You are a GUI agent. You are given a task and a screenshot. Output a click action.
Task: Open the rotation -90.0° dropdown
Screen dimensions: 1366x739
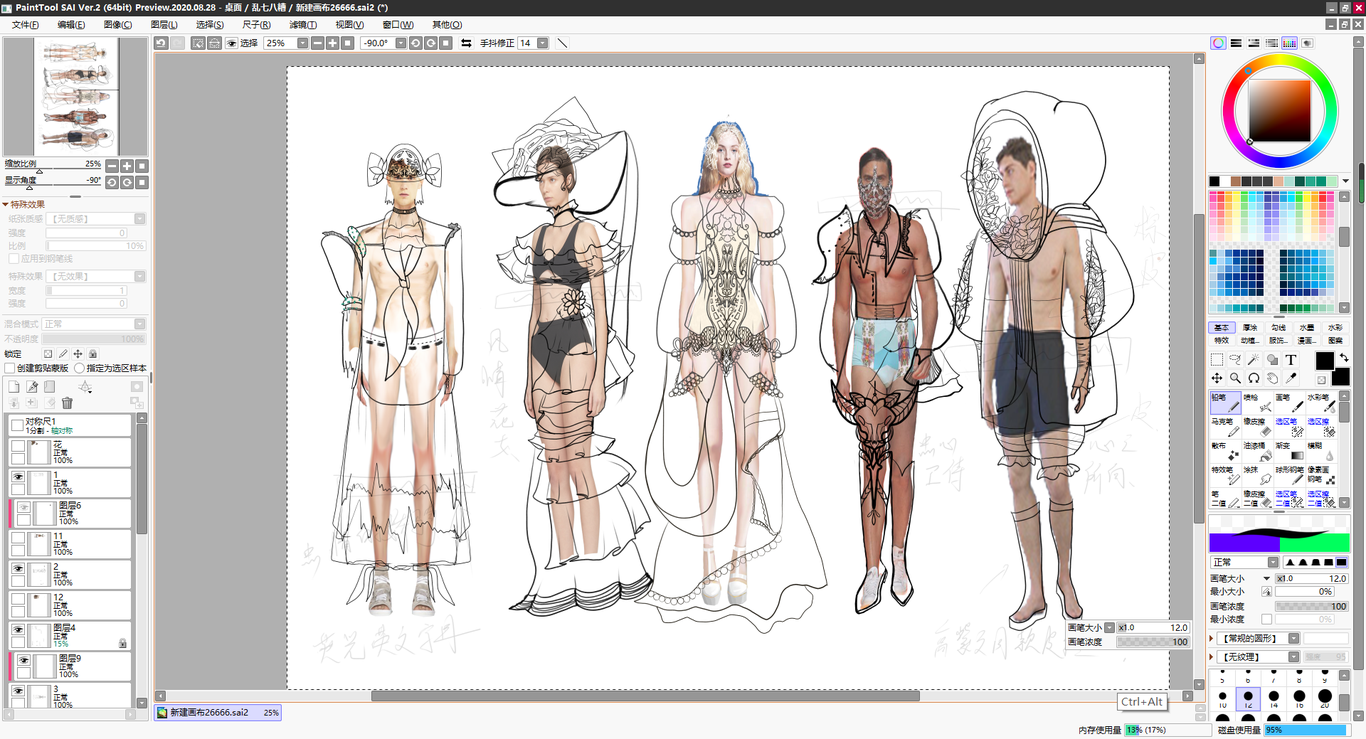point(401,43)
